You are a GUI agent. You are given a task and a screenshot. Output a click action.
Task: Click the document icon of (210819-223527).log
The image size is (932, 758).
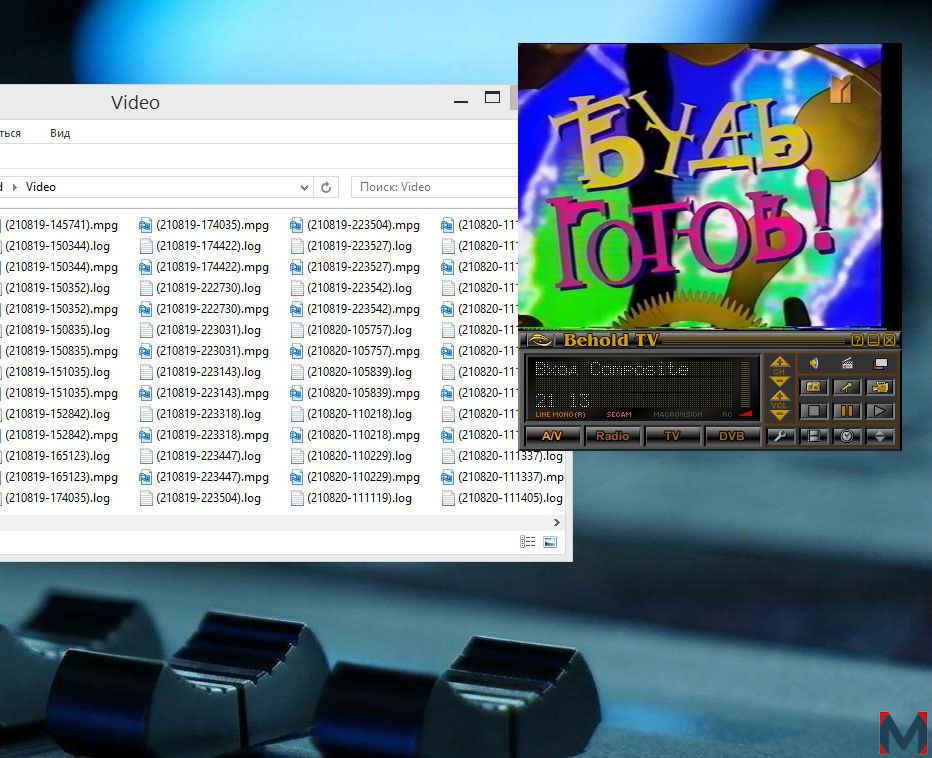297,246
